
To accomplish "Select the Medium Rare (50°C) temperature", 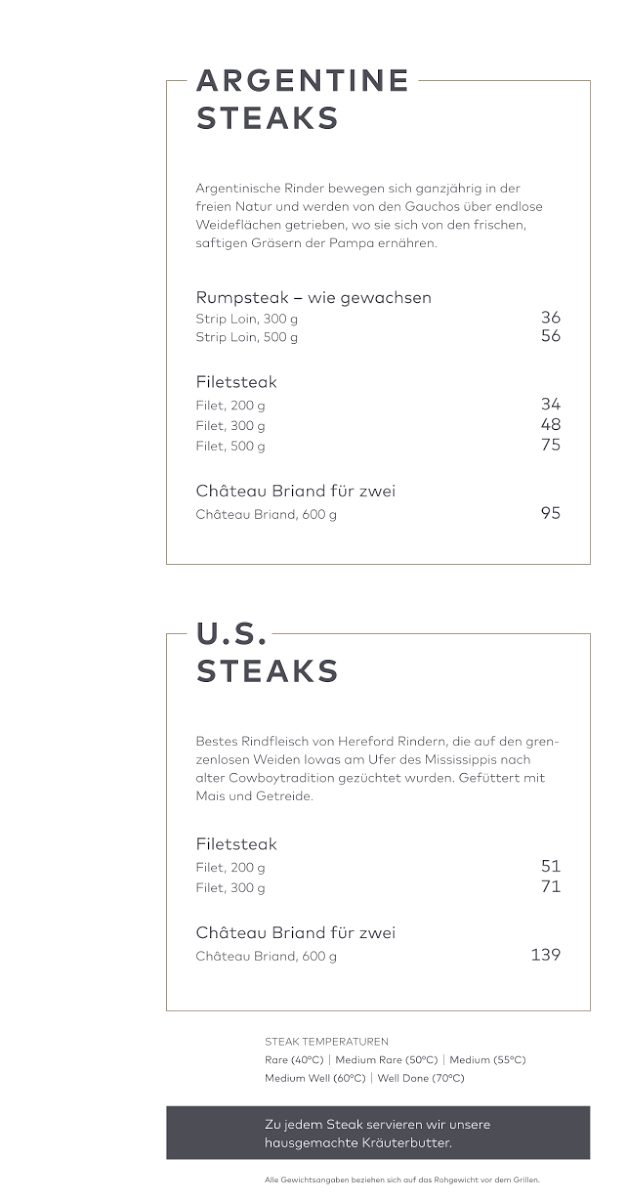I will pos(387,1060).
